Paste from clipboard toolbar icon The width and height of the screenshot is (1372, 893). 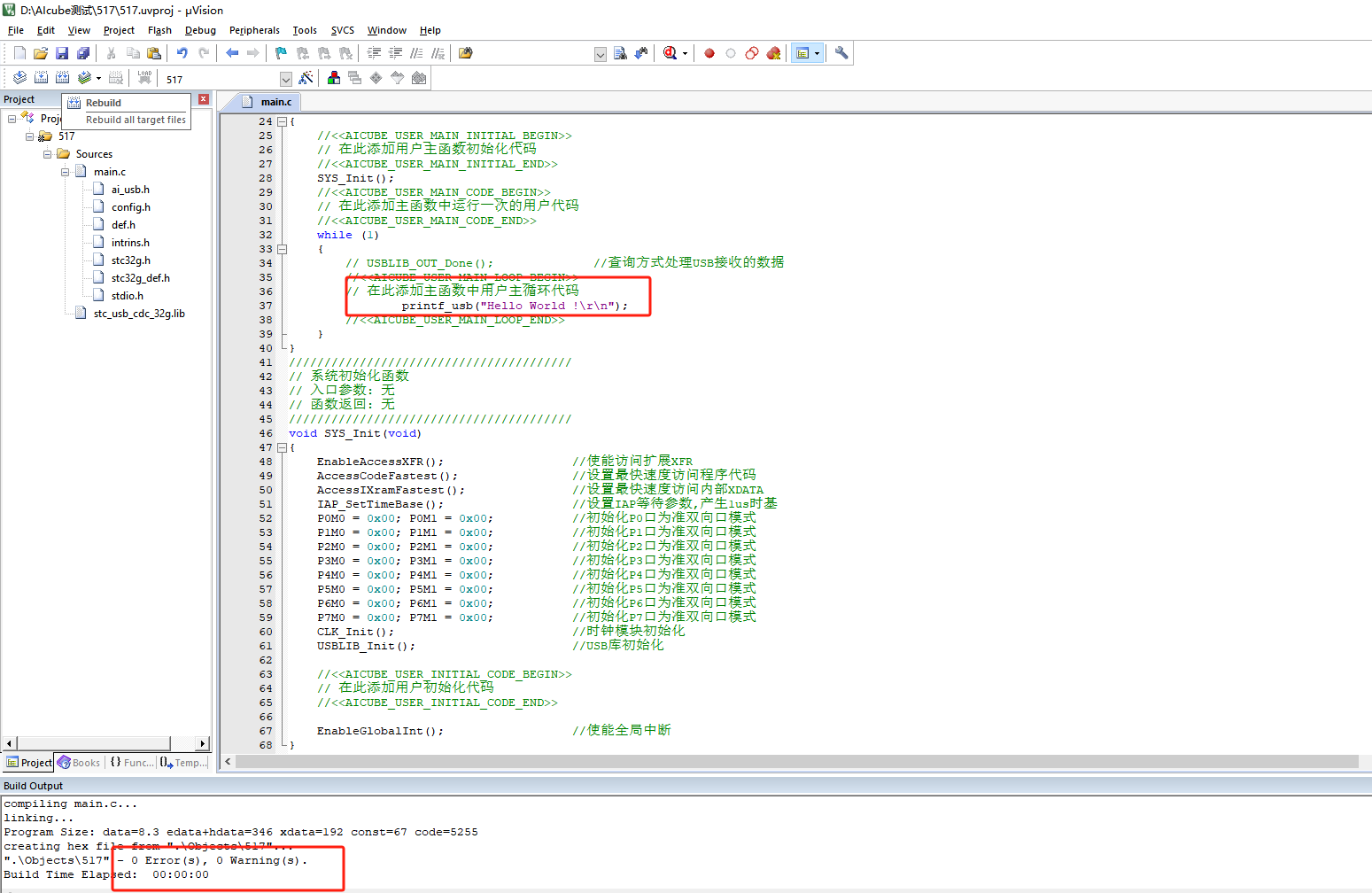point(154,53)
